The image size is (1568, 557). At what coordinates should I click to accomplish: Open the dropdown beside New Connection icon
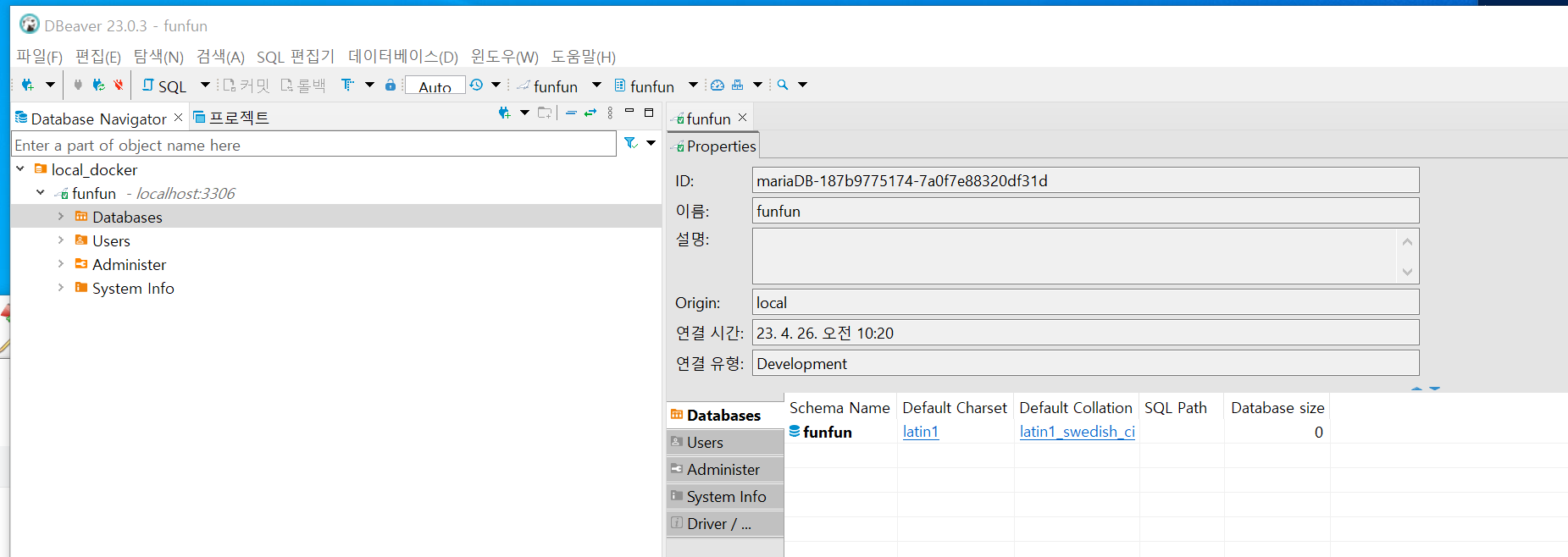[x=50, y=85]
